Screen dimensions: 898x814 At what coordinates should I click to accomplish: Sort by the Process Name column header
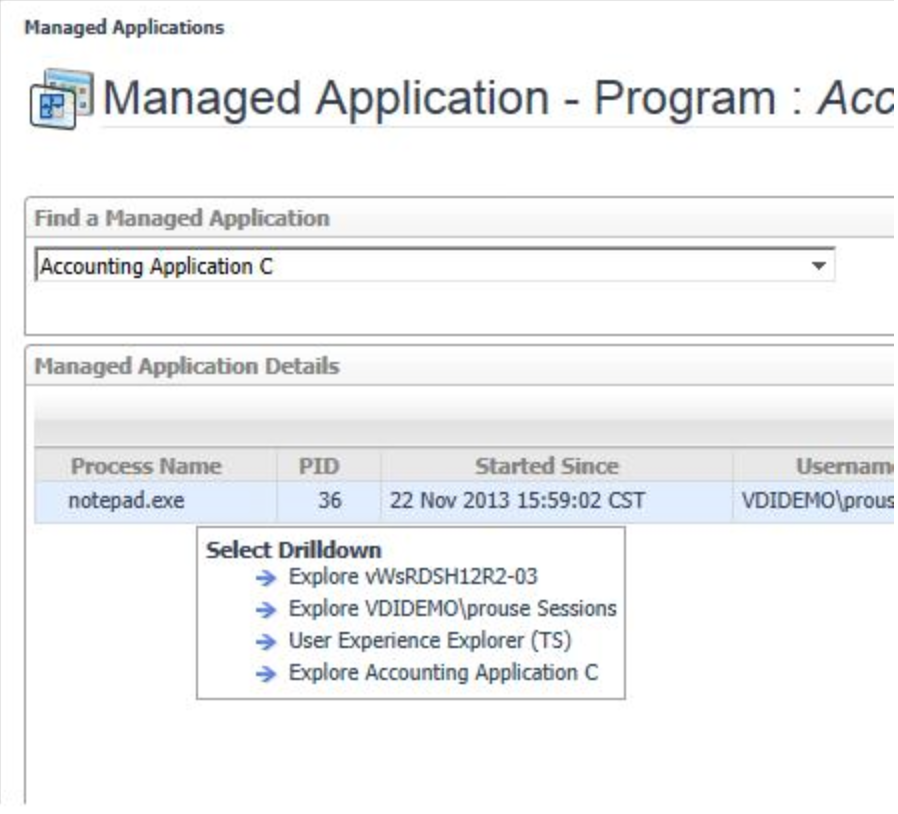click(146, 466)
